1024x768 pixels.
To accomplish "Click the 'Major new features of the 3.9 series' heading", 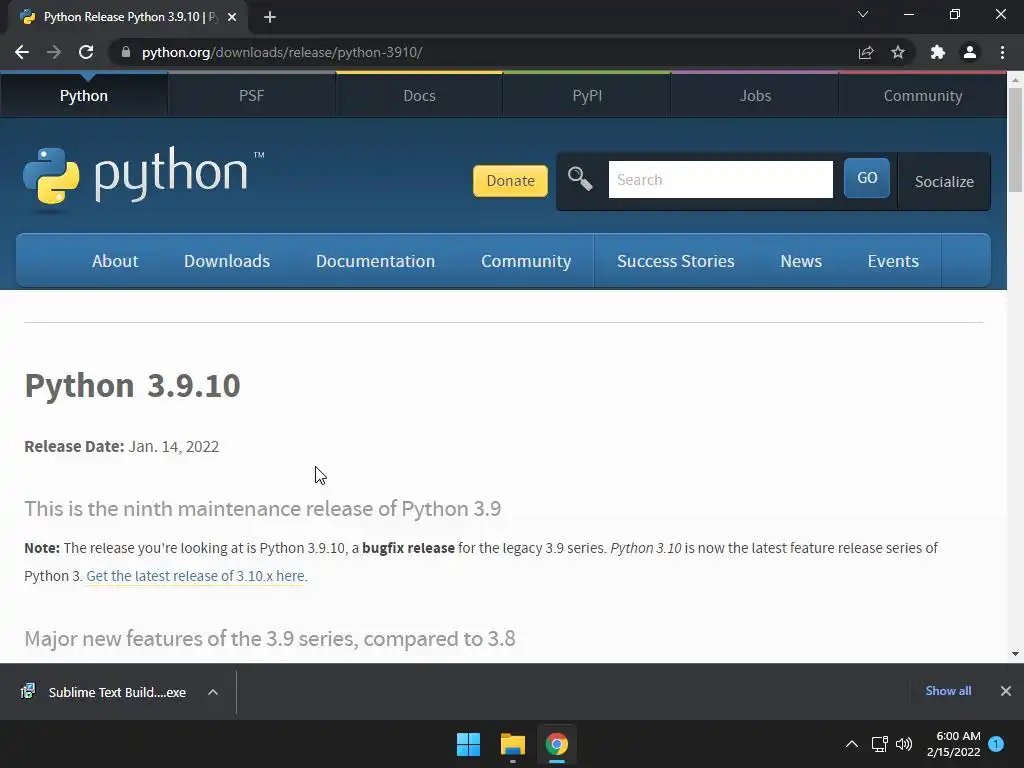I will click(270, 639).
